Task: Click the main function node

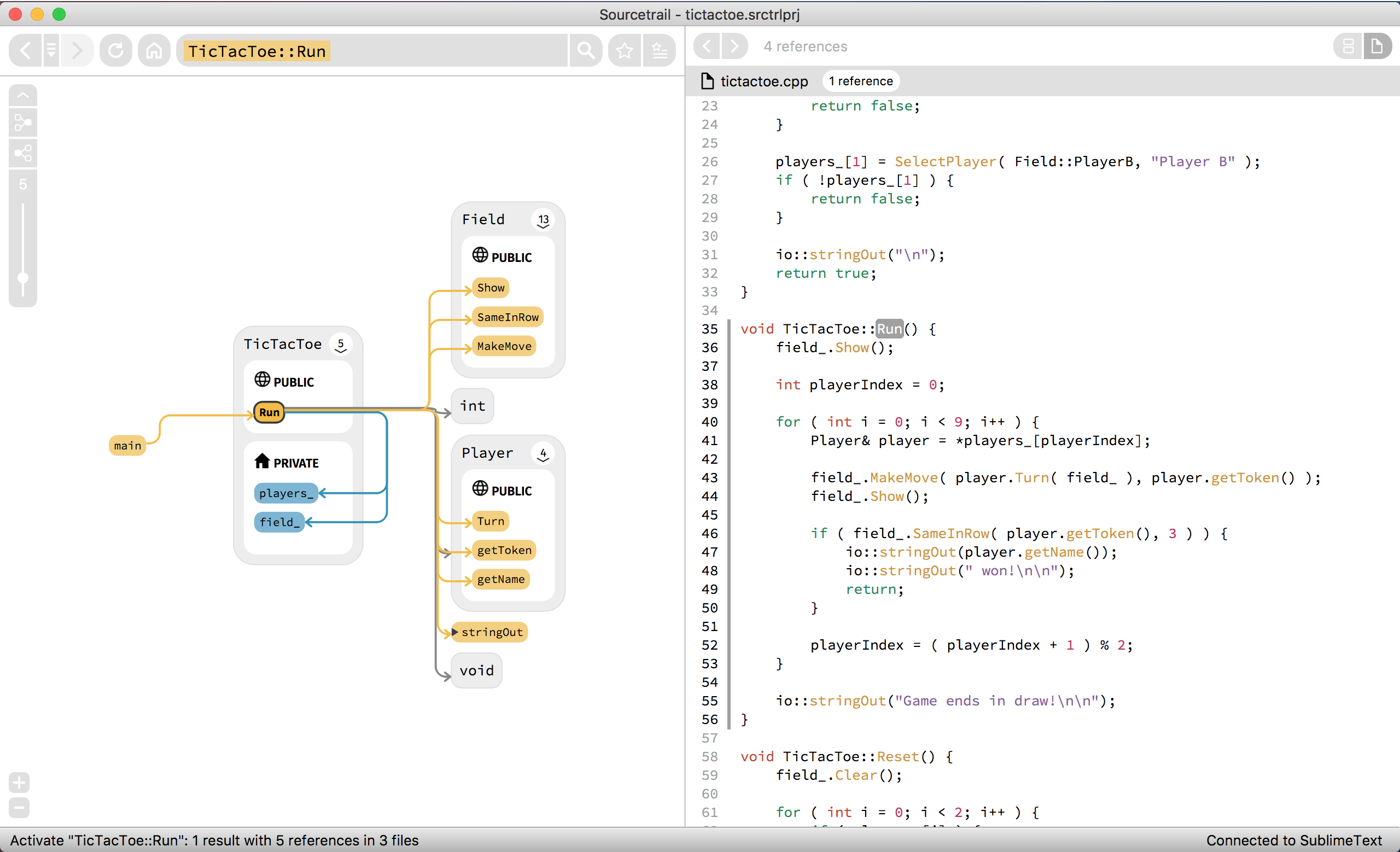Action: 127,446
